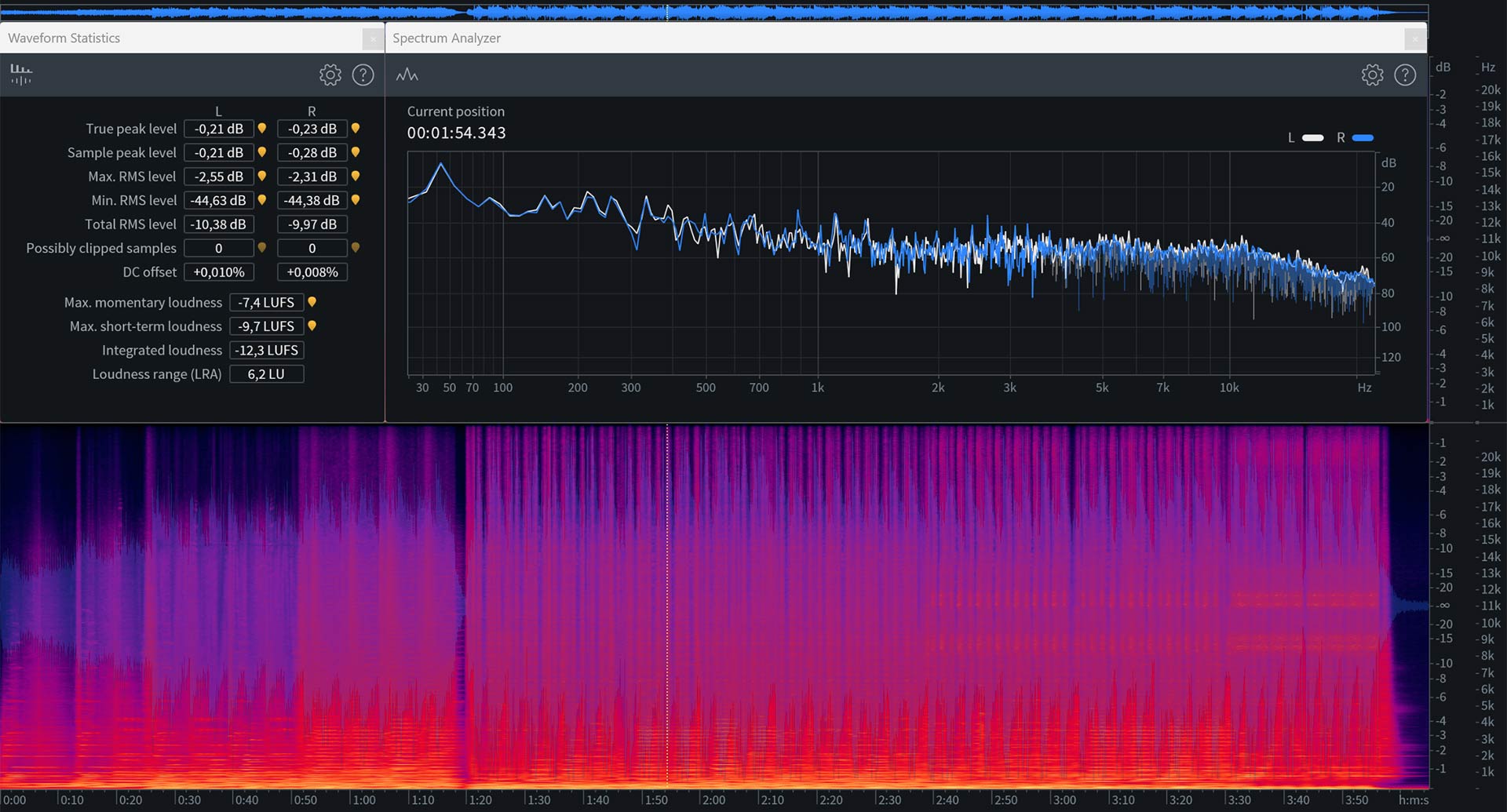Viewport: 1507px width, 812px height.
Task: Click the spectrum curve icon in Spectrum Analyzer
Action: 407,75
